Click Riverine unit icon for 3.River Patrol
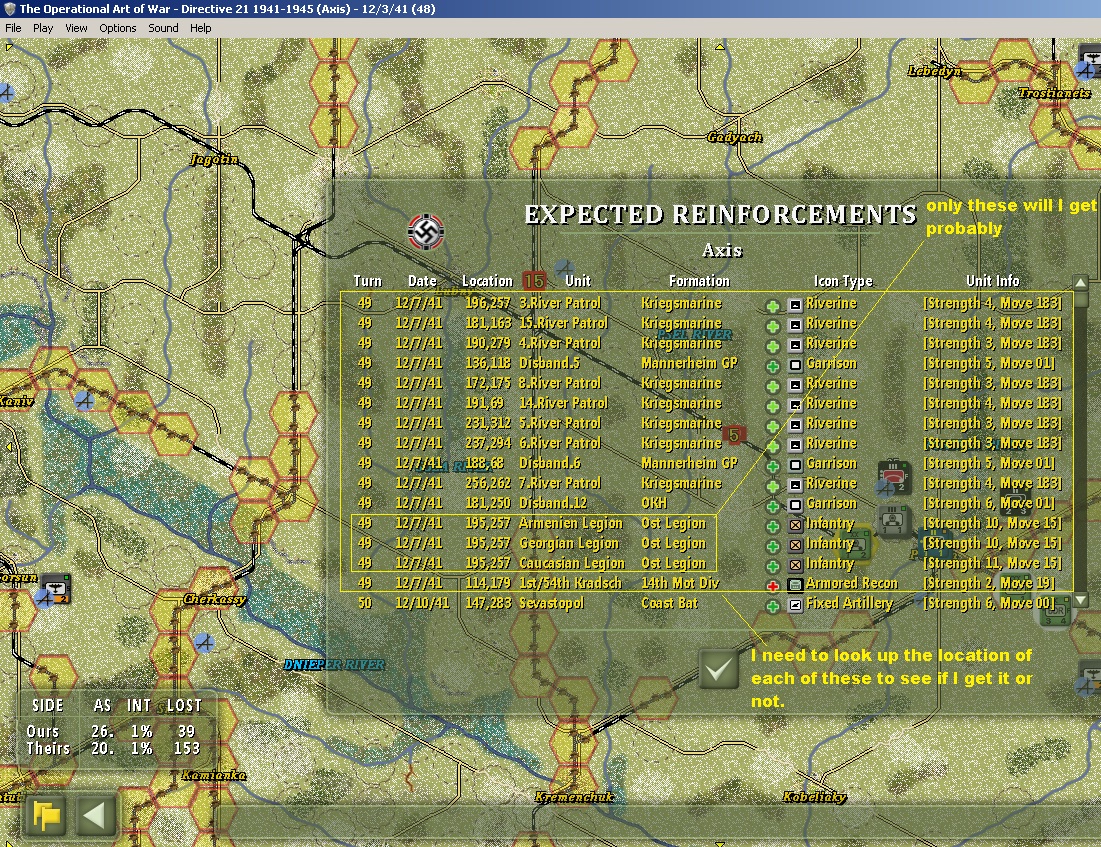 coord(795,305)
